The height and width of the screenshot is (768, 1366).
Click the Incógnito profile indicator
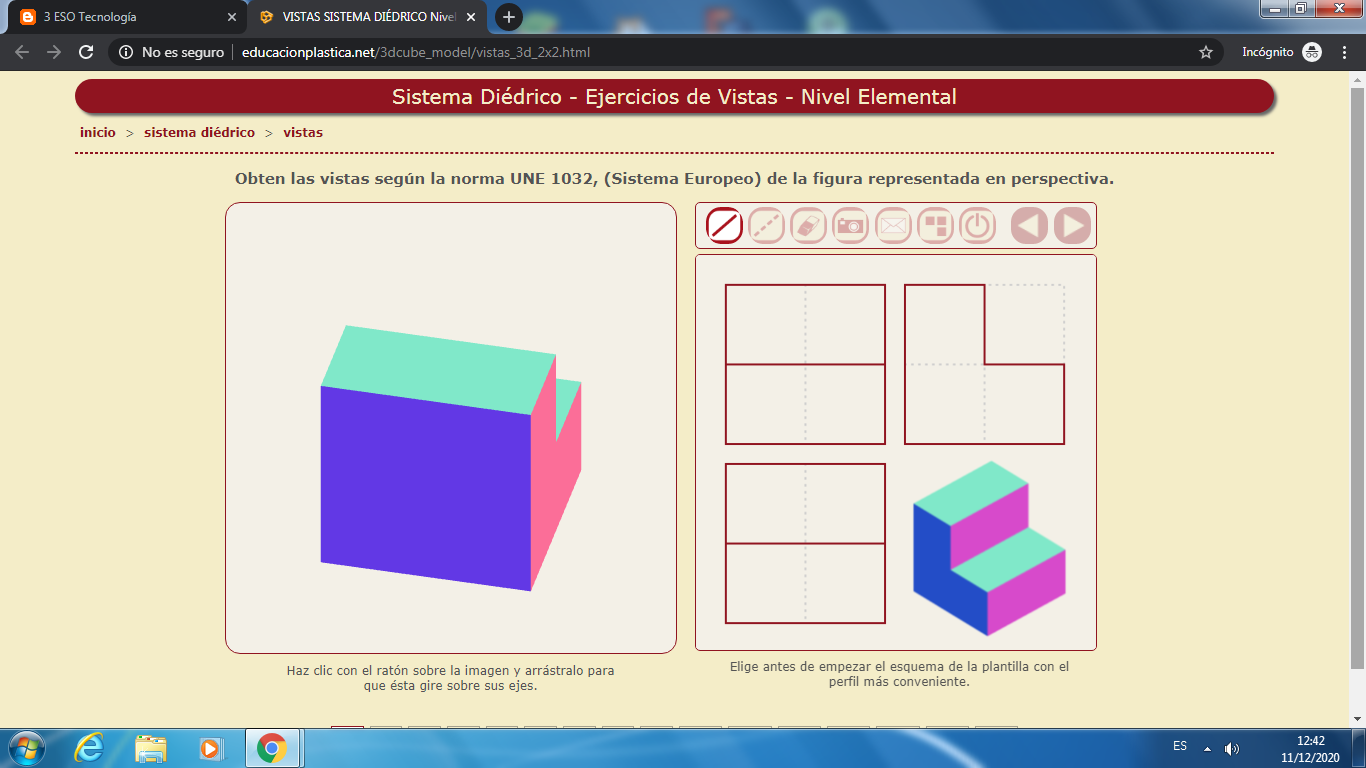[1281, 52]
